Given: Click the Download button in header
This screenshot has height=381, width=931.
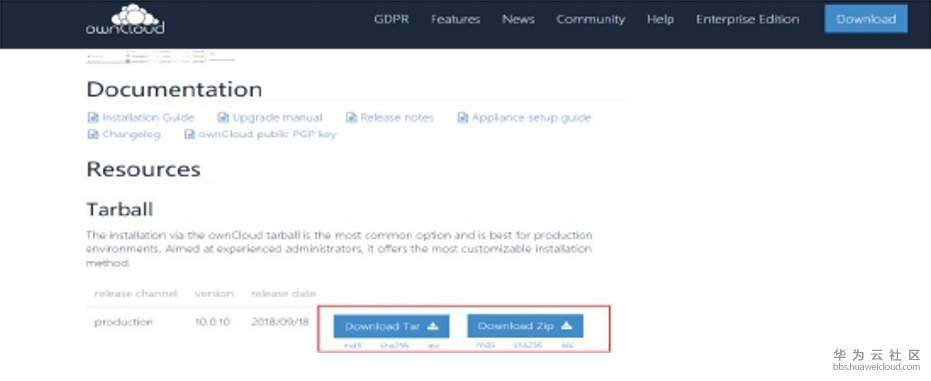Looking at the screenshot, I should coord(866,19).
